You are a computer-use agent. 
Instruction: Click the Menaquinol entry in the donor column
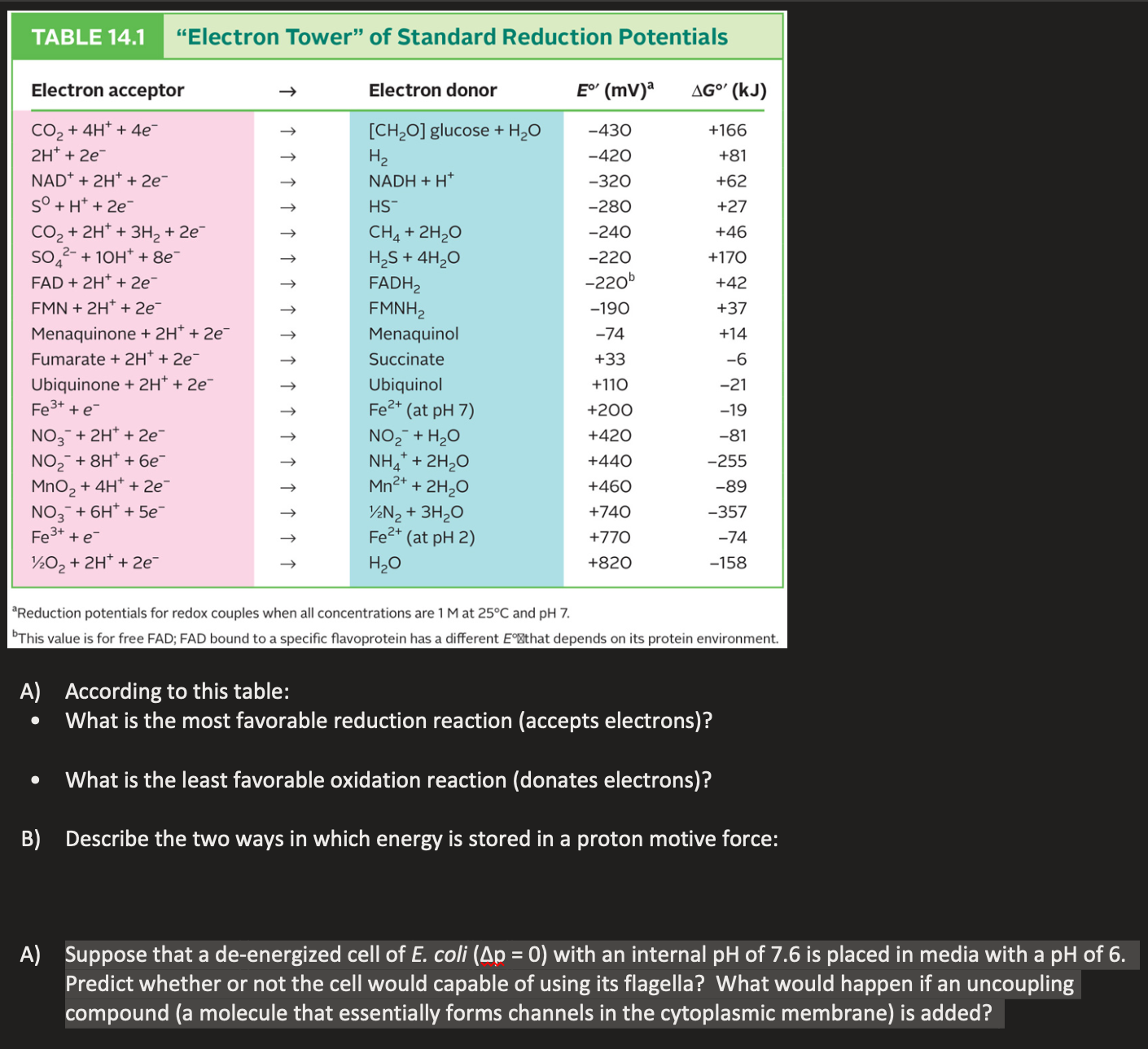418,334
